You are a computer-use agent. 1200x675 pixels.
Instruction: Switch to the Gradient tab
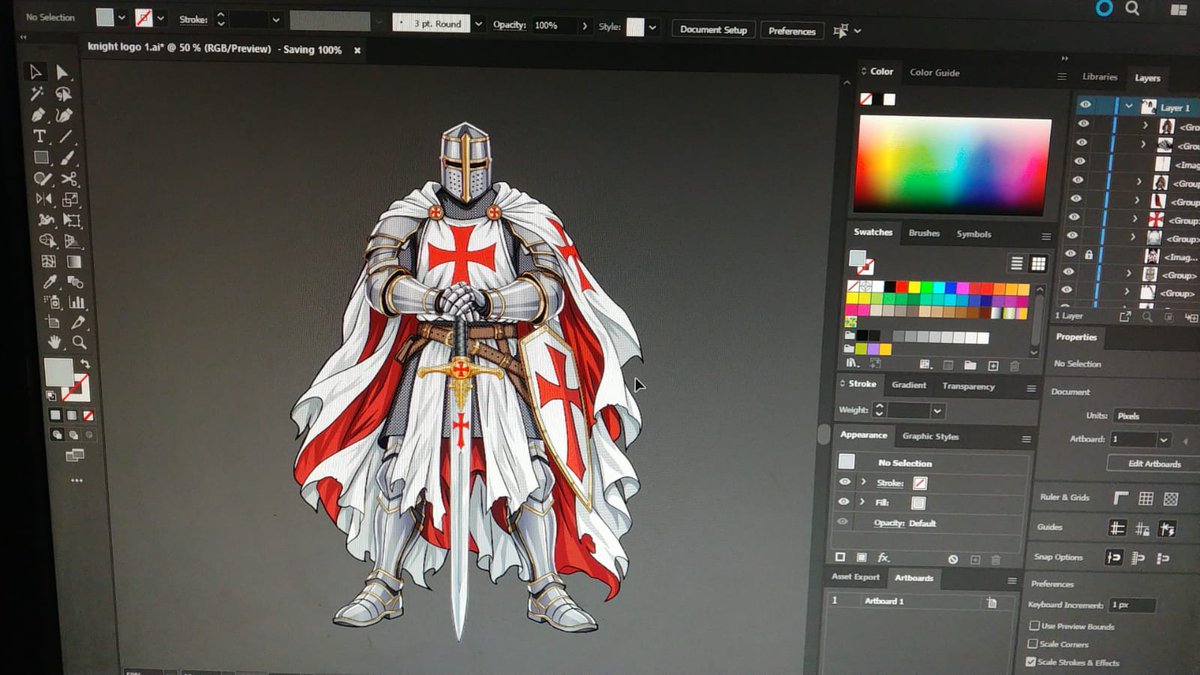[909, 385]
